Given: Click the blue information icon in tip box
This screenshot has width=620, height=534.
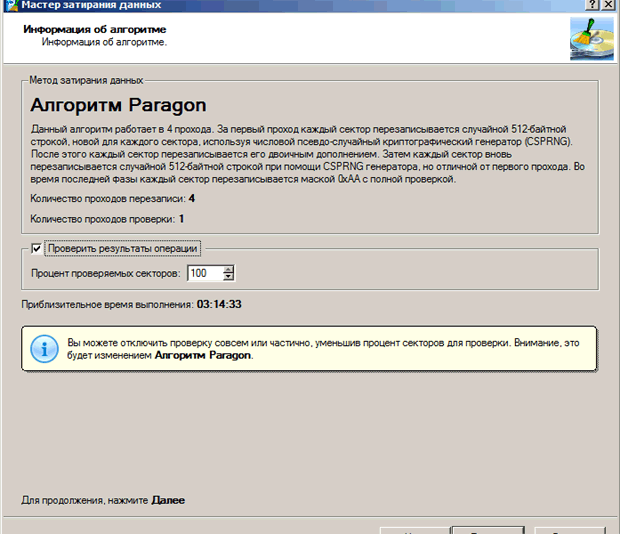Looking at the screenshot, I should pos(44,349).
